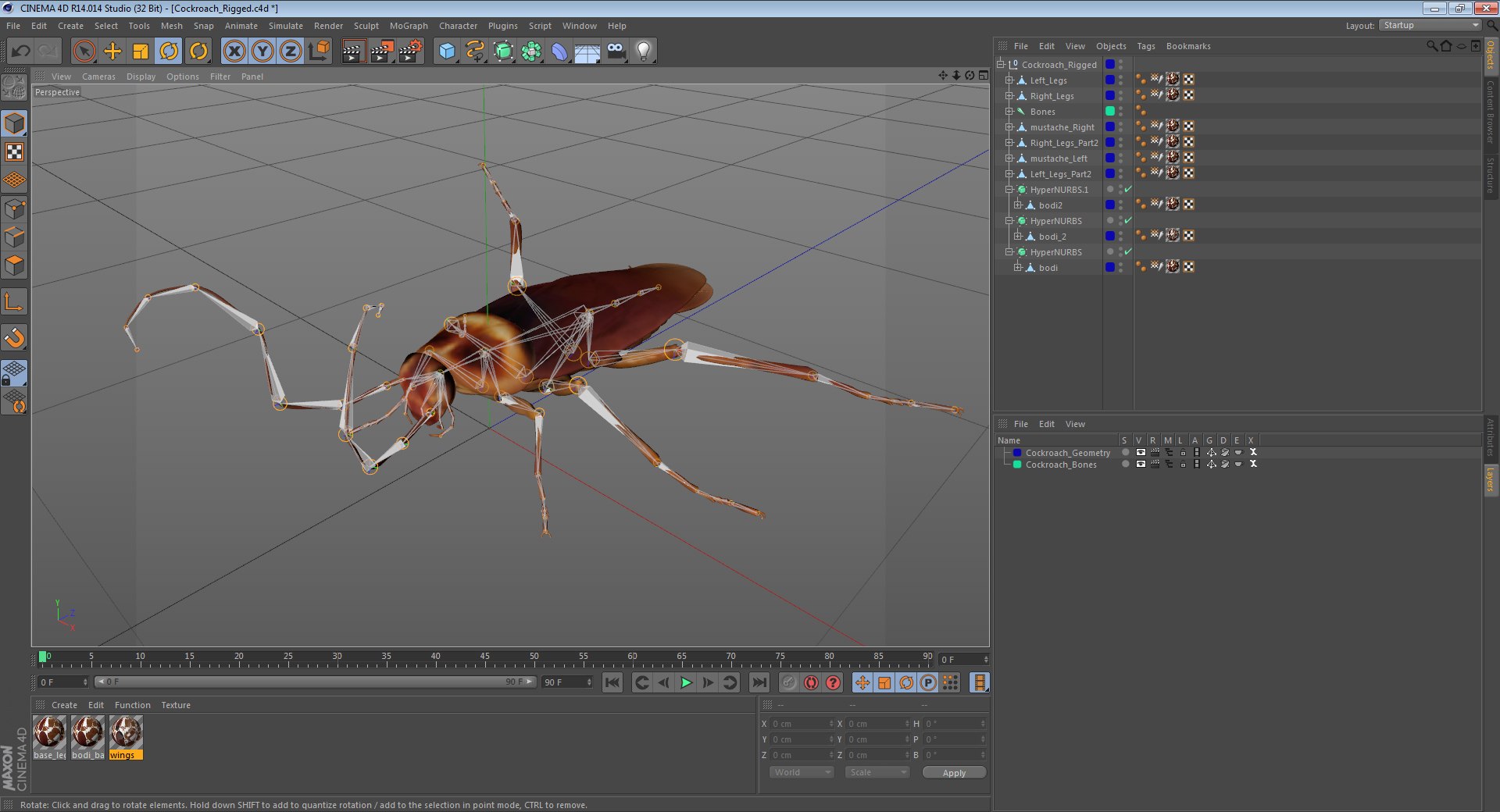Viewport: 1500px width, 812px height.
Task: Click the Undo arrow icon
Action: click(20, 52)
